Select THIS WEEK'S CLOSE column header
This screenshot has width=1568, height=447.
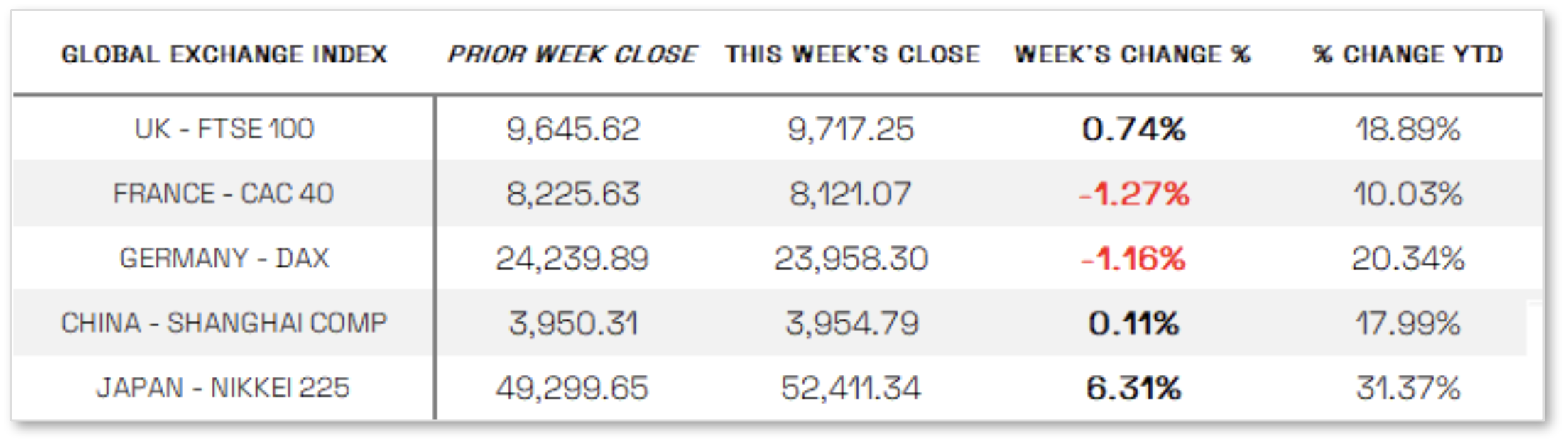852,55
